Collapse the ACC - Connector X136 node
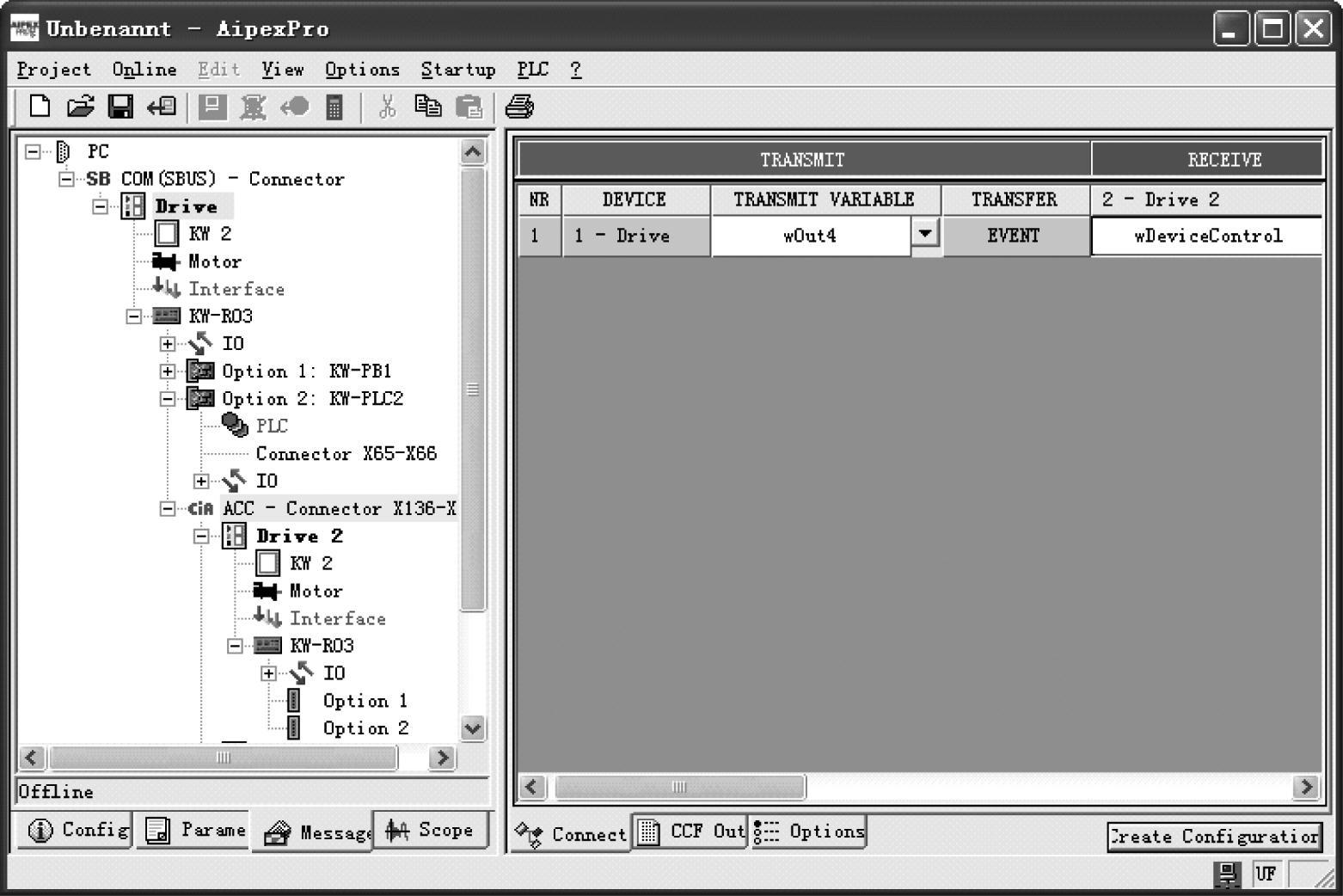The height and width of the screenshot is (896, 1343). click(168, 509)
